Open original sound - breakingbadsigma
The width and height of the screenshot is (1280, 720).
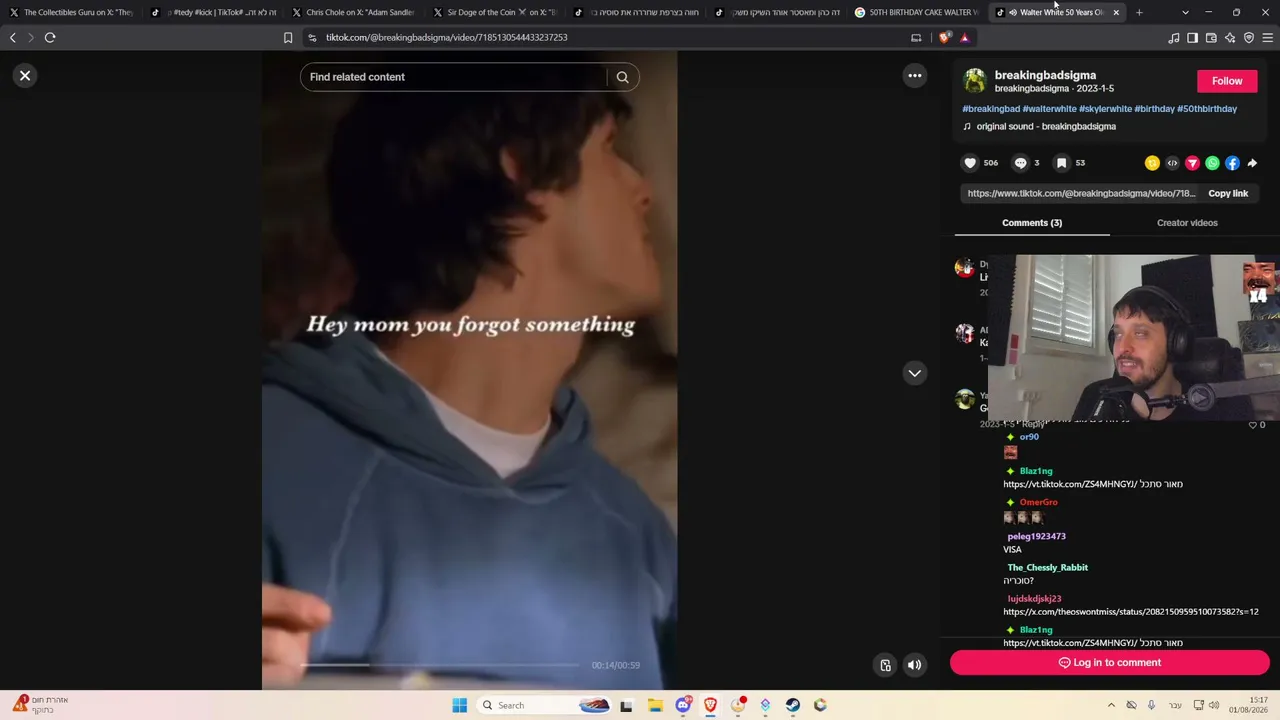pyautogui.click(x=1046, y=127)
